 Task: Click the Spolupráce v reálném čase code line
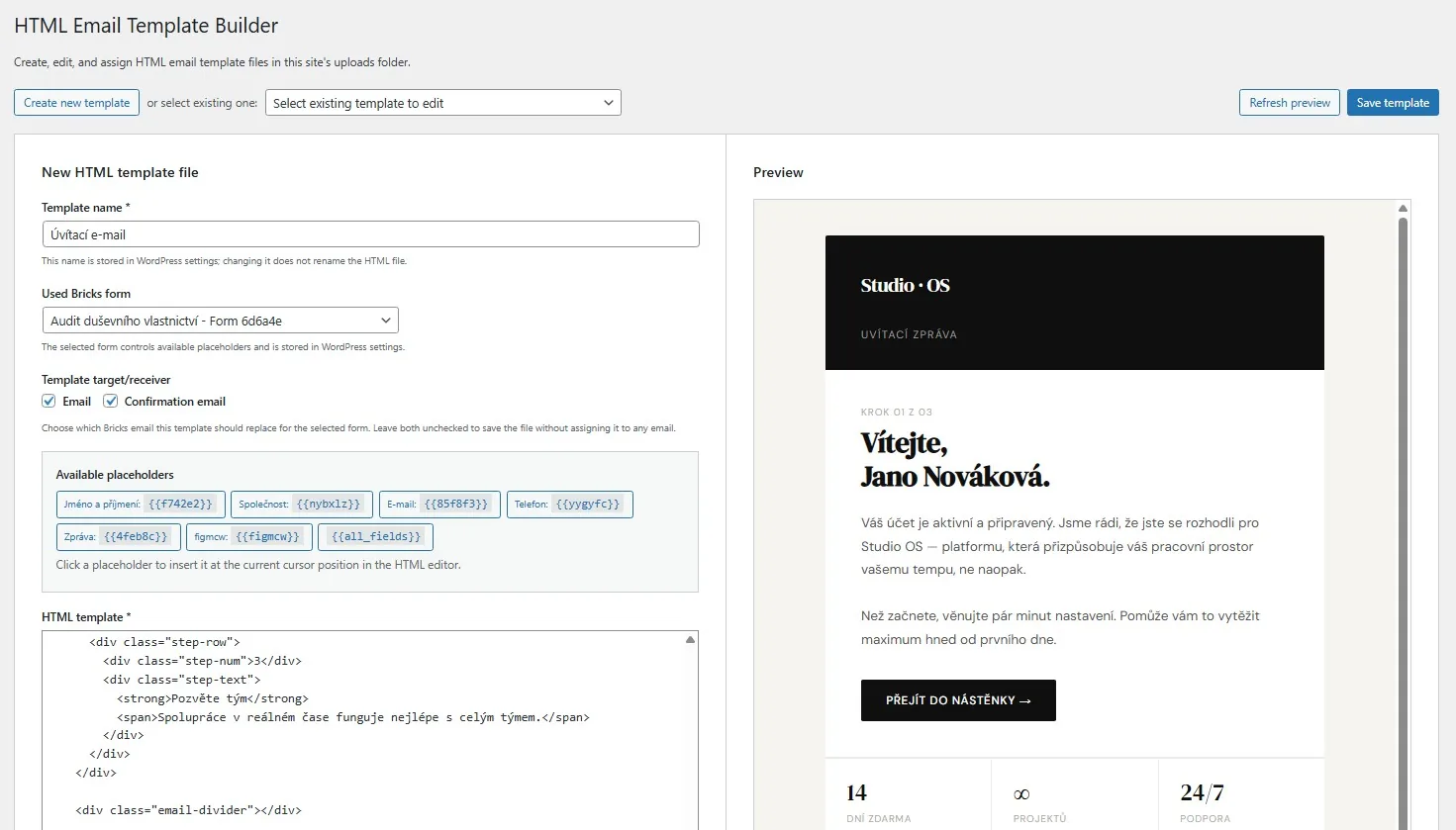[353, 717]
